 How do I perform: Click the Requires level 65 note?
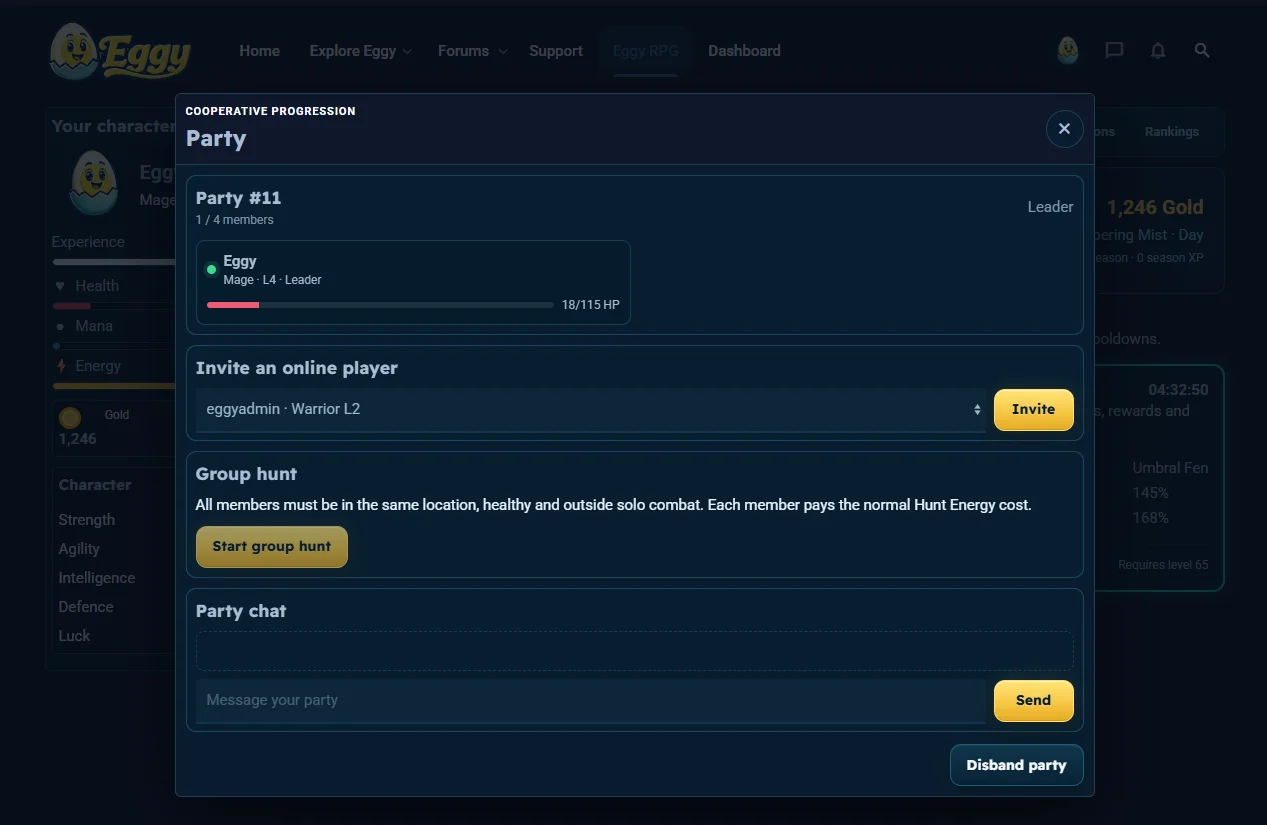(1163, 565)
